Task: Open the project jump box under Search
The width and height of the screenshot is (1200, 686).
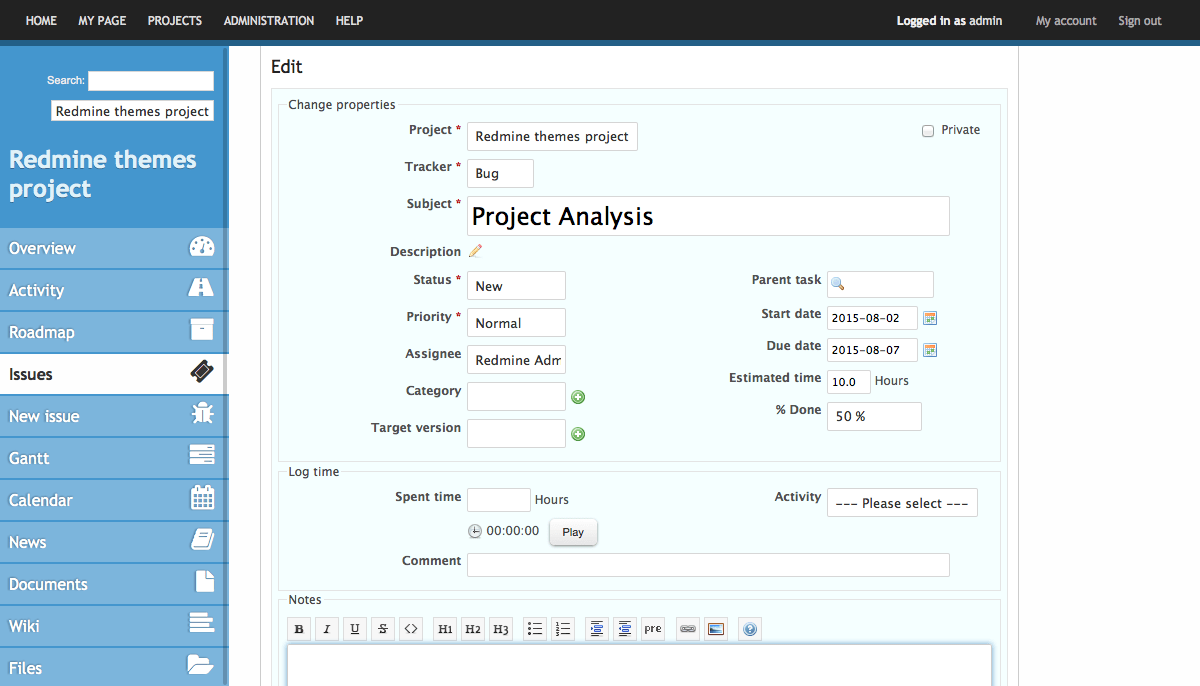Action: [132, 111]
